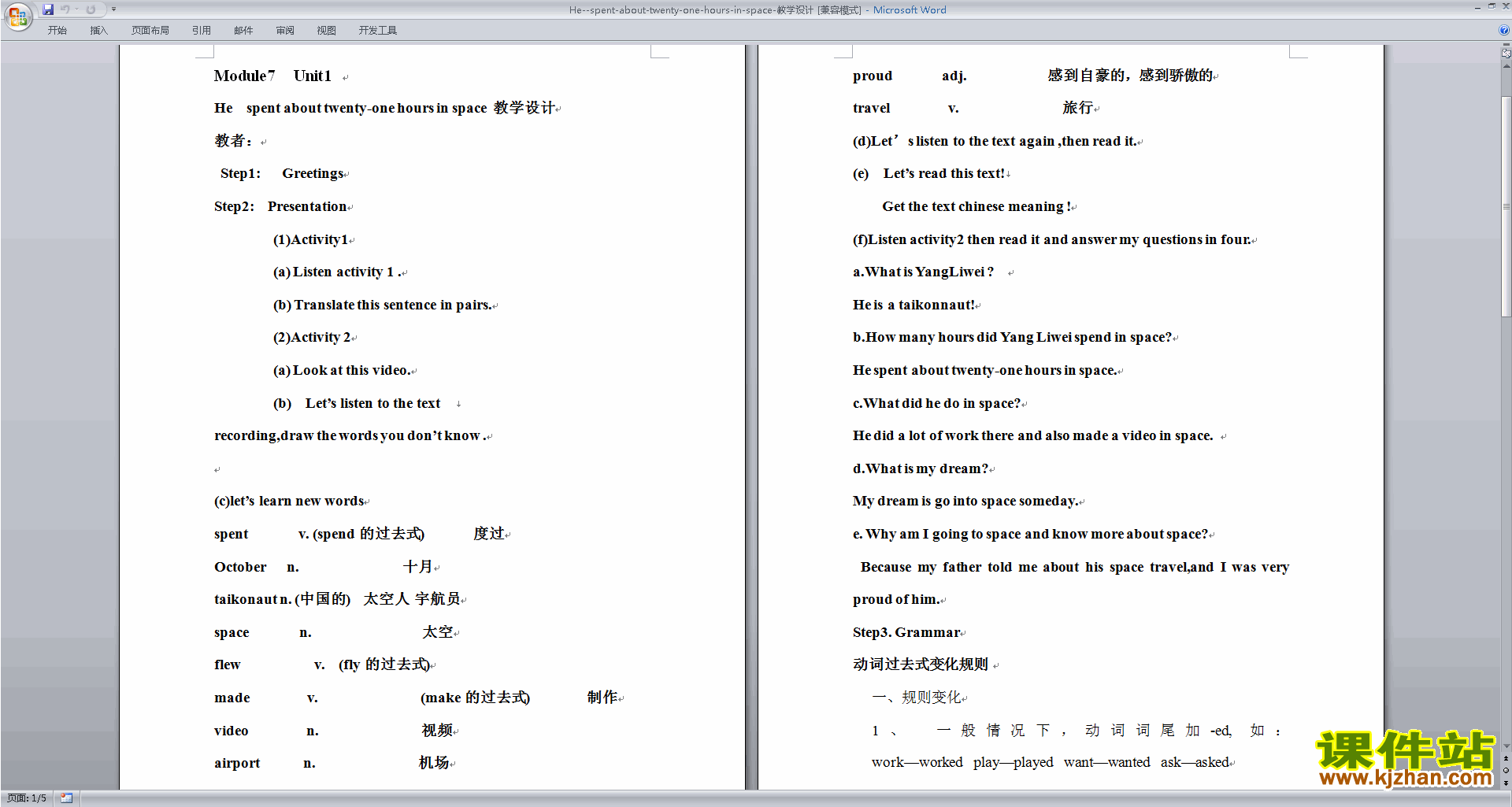Click '(a) Listen activity 1' line
Viewport: 1512px width, 807px height.
338,272
